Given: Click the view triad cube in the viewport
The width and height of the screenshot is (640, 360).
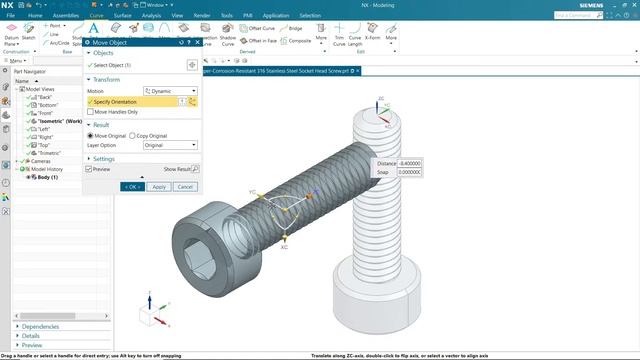Looking at the screenshot, I should click(x=148, y=315).
